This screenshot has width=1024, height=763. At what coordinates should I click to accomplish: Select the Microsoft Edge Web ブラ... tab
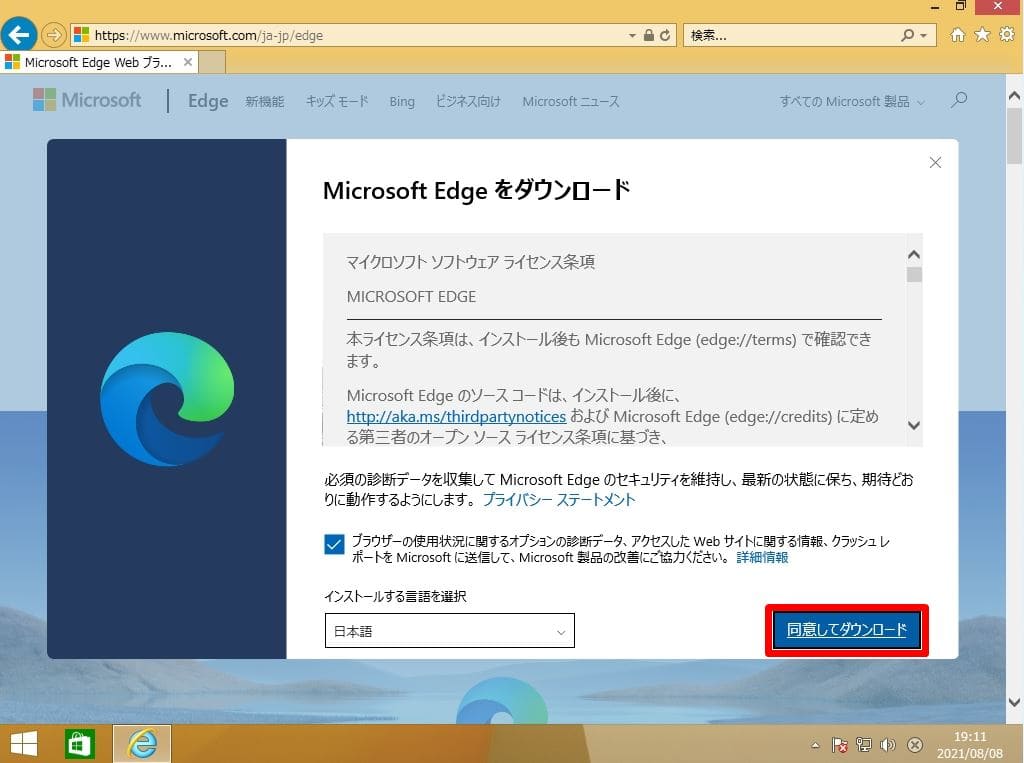(x=98, y=62)
